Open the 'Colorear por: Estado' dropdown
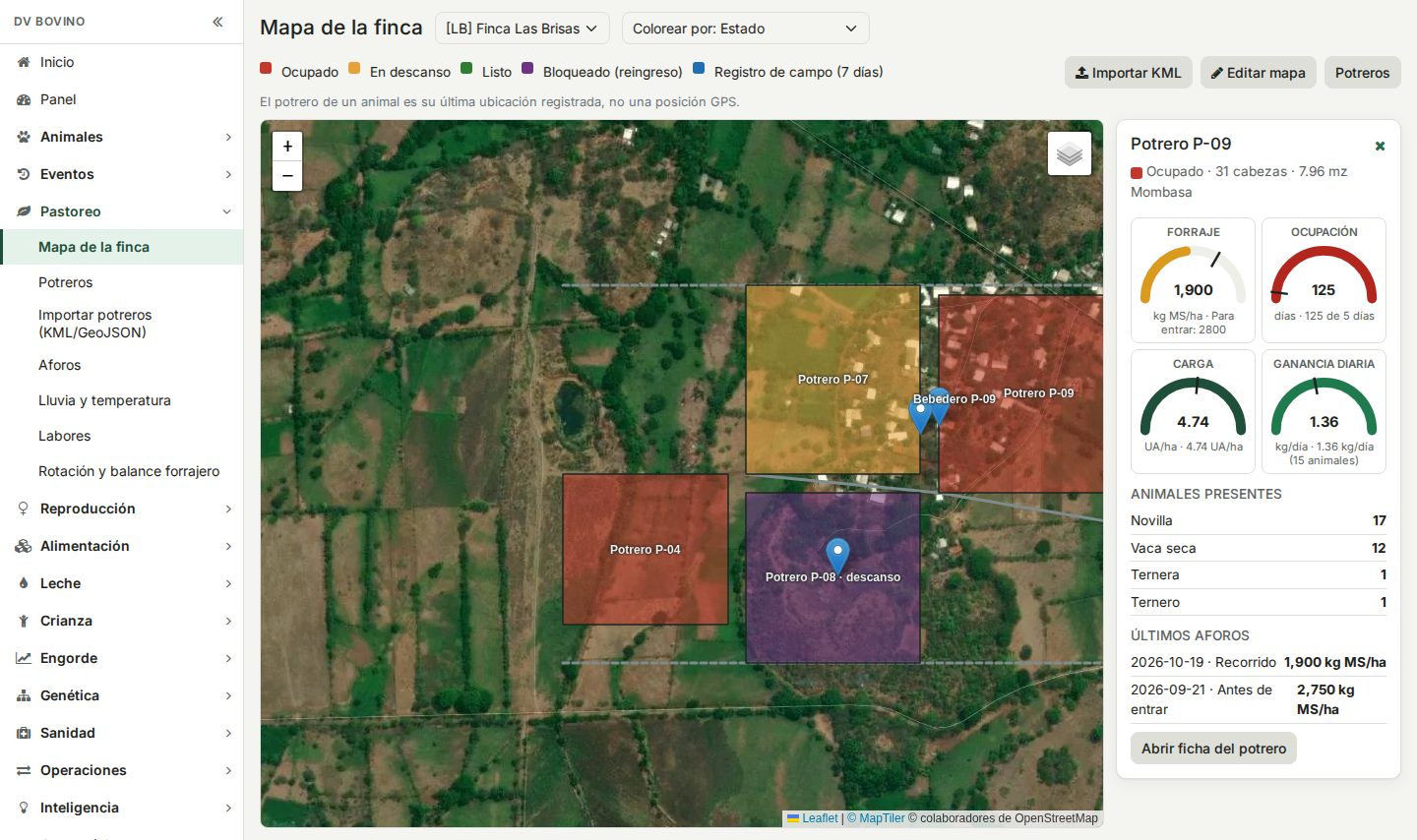This screenshot has width=1417, height=840. [x=746, y=29]
